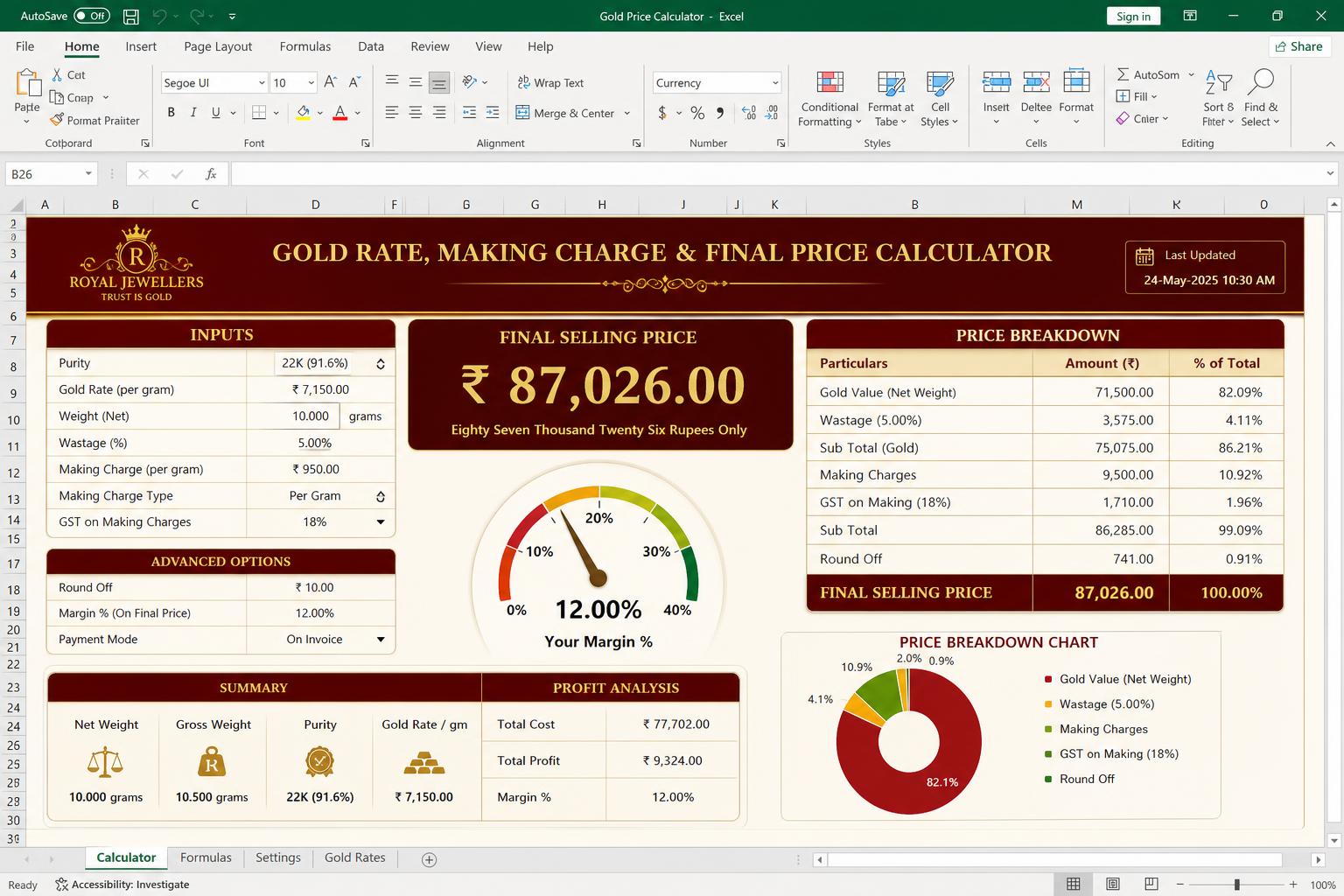Open the Currency number format dropdown
The height and width of the screenshot is (896, 1344).
[775, 82]
